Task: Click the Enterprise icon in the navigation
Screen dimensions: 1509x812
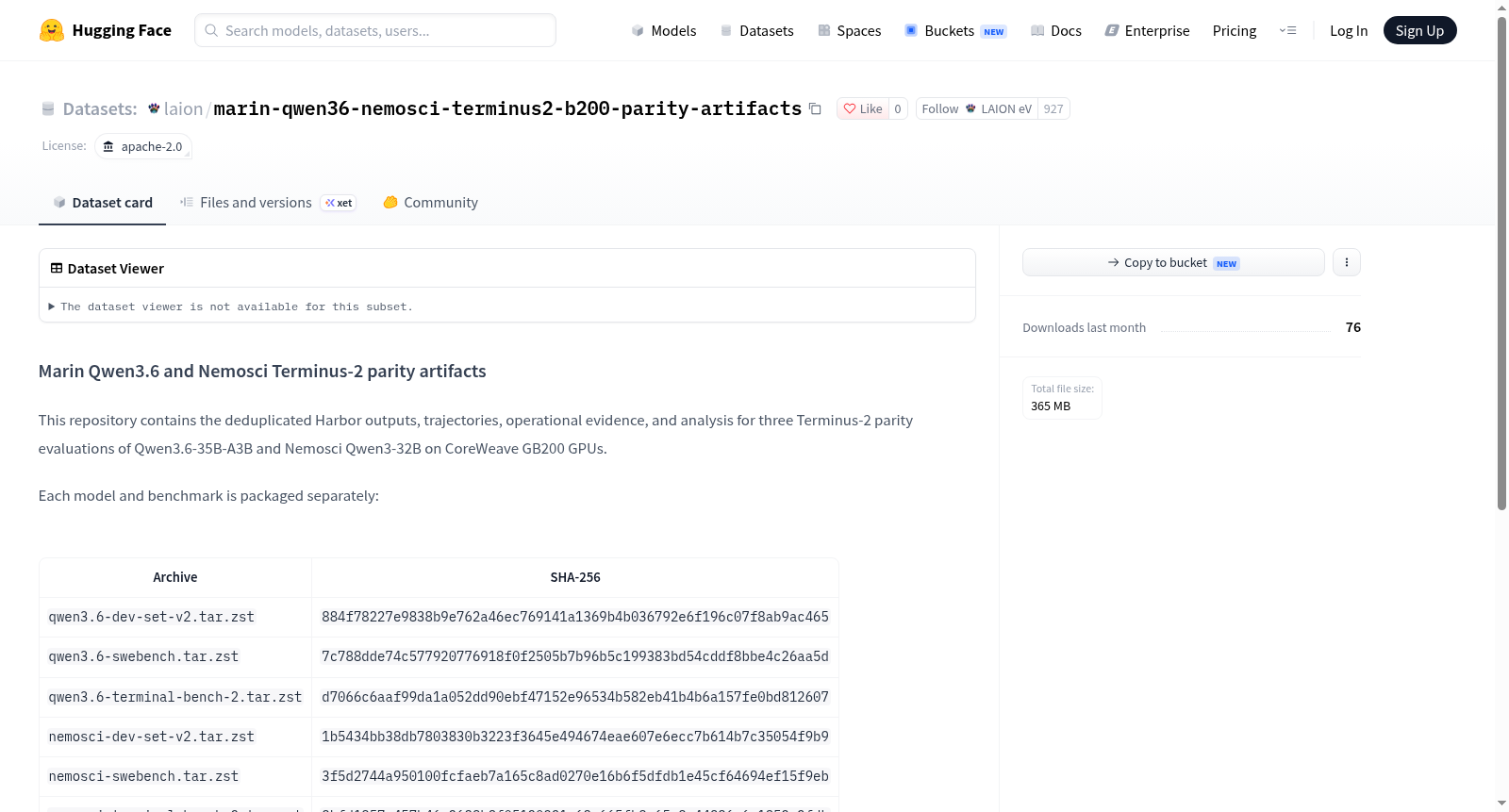Action: [1112, 30]
